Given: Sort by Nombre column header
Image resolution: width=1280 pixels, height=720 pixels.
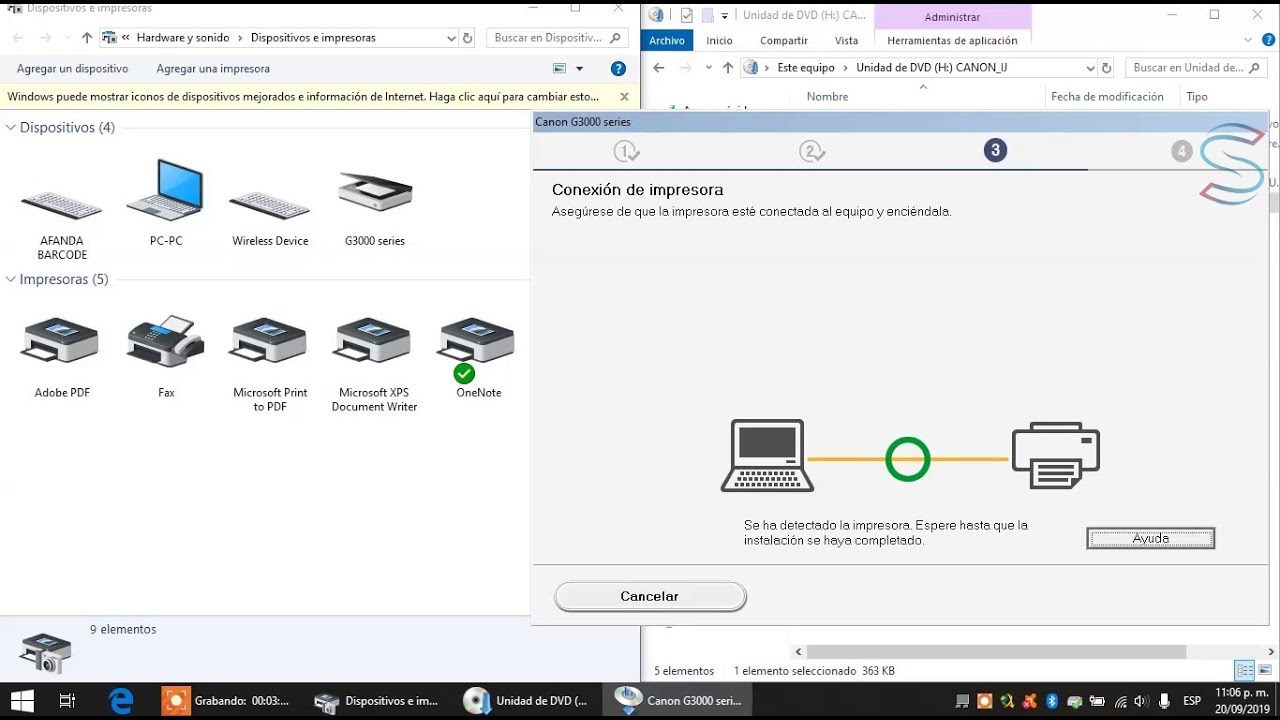Looking at the screenshot, I should (827, 97).
